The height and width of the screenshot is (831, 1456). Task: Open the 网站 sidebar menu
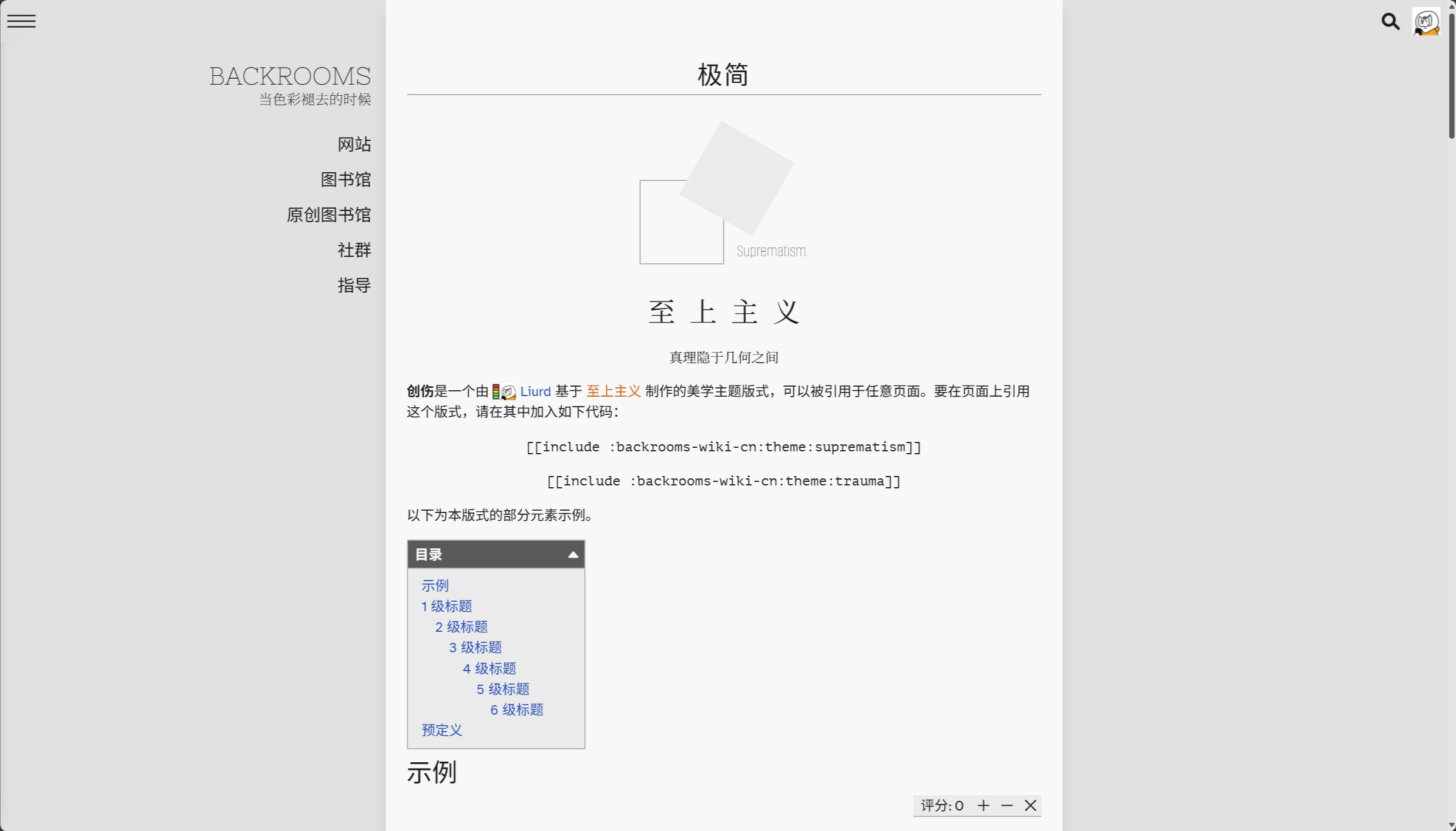[x=354, y=145]
